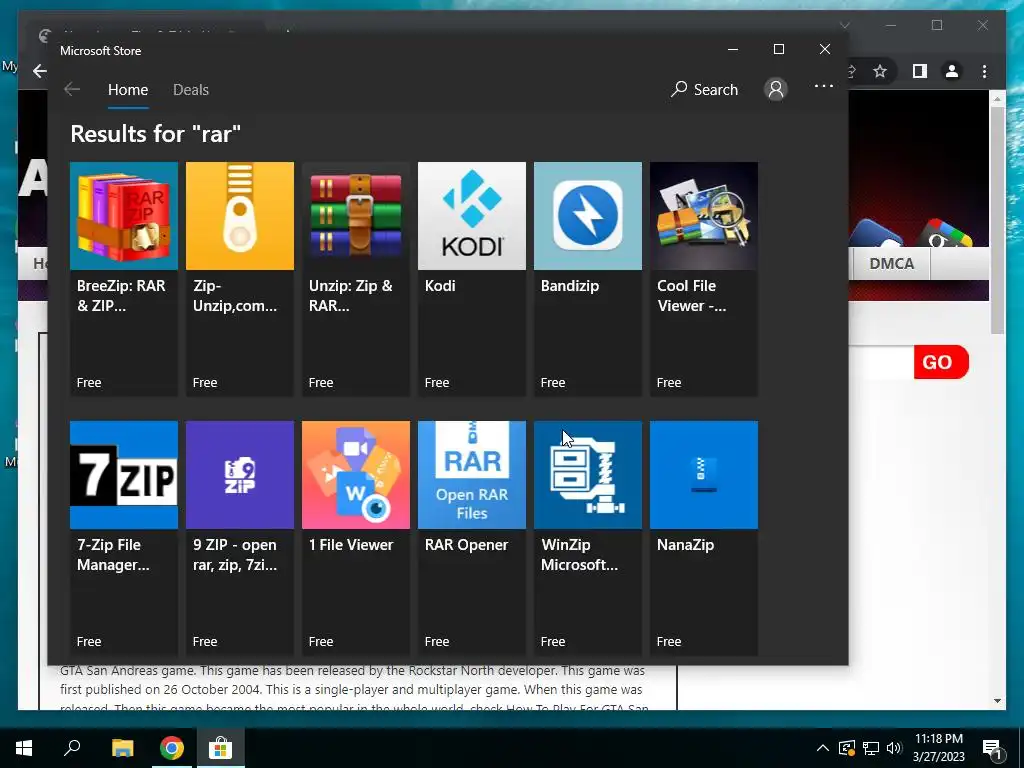
Task: Switch to the Deals tab
Action: (191, 89)
